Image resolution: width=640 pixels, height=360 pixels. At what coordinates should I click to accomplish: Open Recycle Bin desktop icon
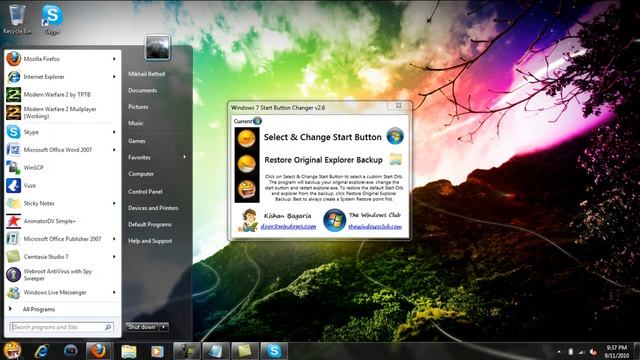pyautogui.click(x=17, y=19)
